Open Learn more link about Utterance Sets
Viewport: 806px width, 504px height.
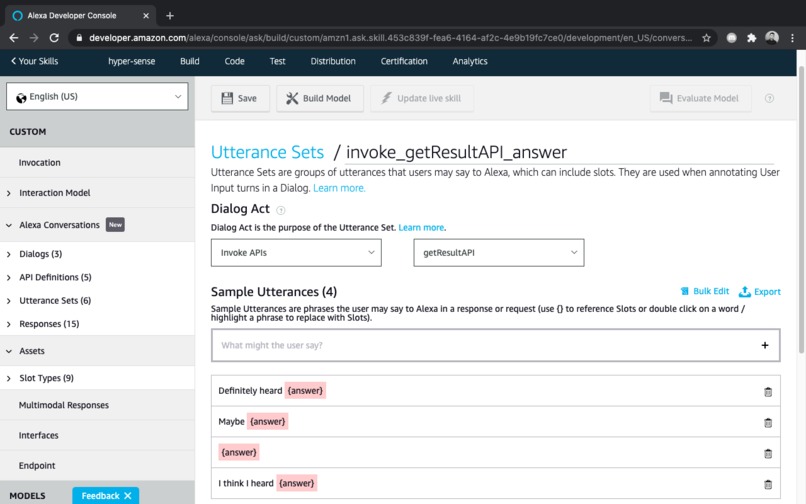point(339,188)
